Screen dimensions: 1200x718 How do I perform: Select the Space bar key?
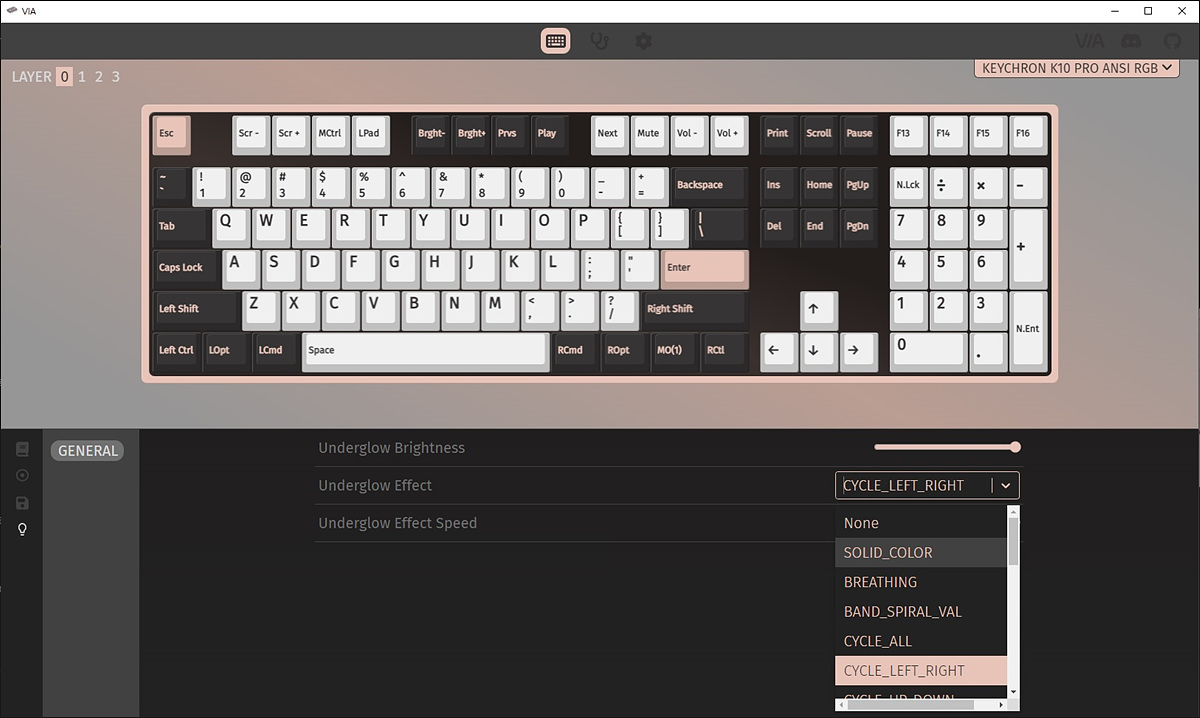(426, 352)
